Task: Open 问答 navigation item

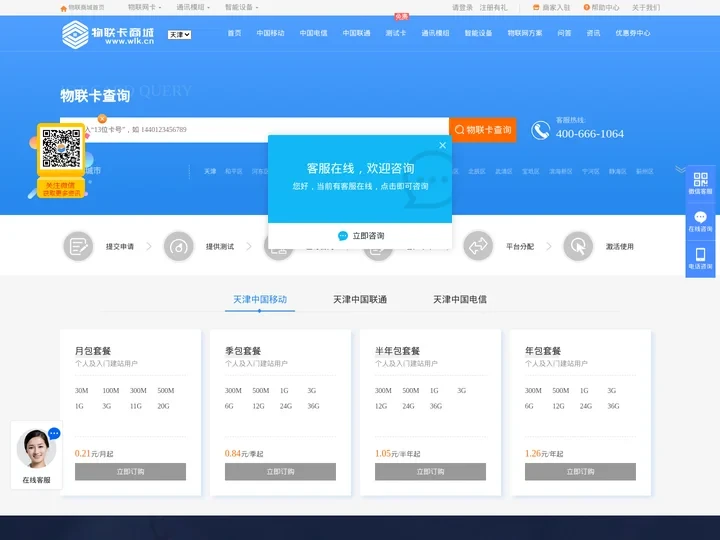Action: [564, 33]
